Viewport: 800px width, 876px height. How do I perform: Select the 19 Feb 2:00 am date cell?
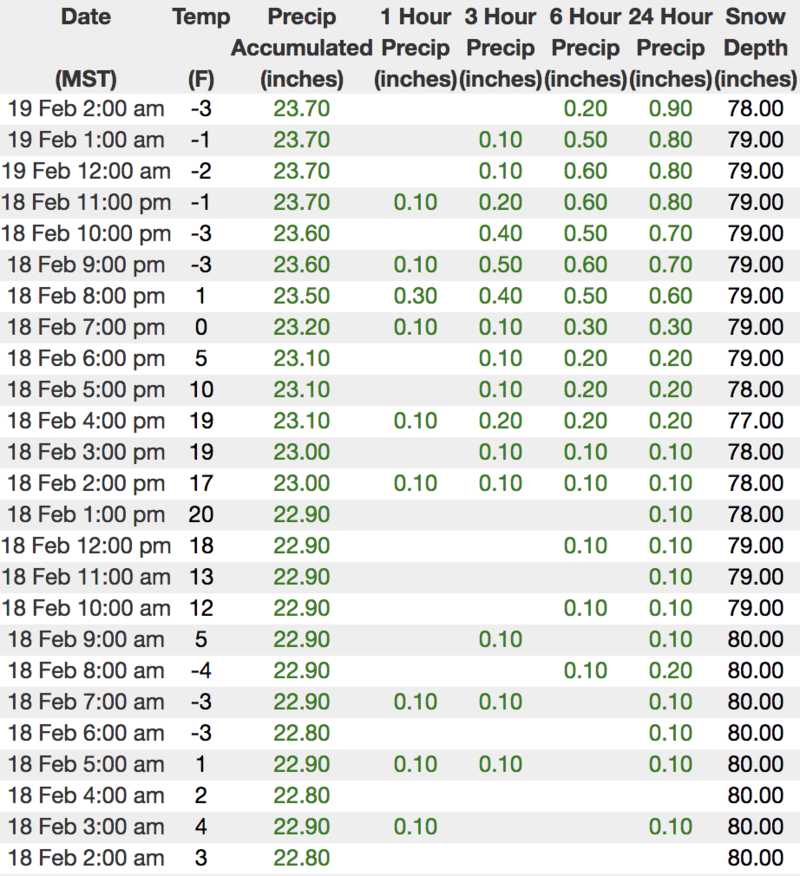(x=86, y=109)
